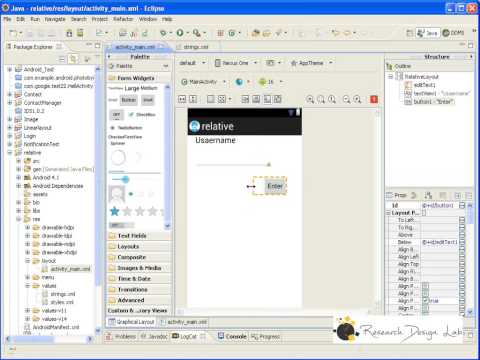The height and width of the screenshot is (360, 480).
Task: Select the OFF ToggleButton widget in the palette
Action: point(116,115)
